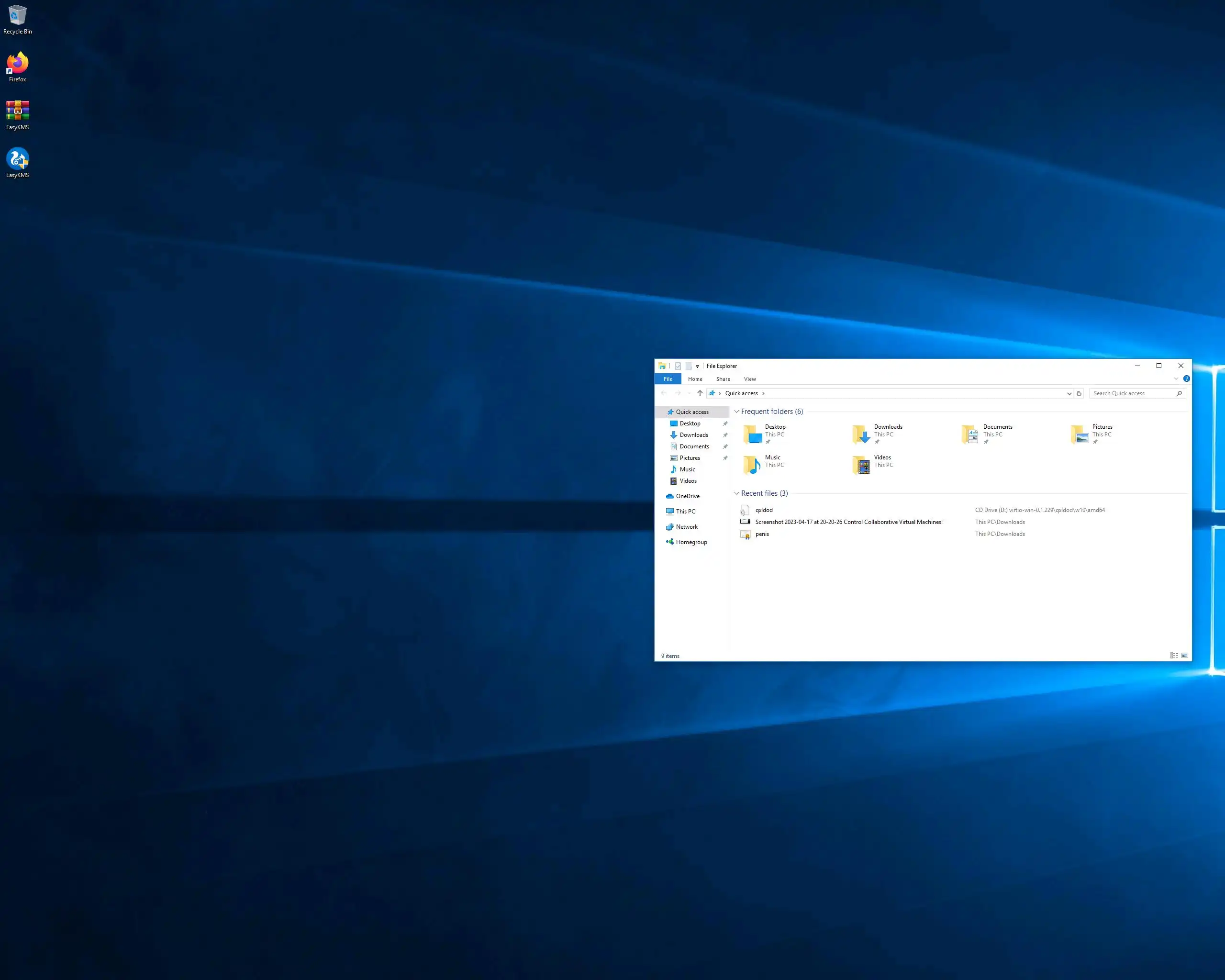This screenshot has width=1225, height=980.
Task: Select This PC in the navigation pane
Action: tap(685, 512)
